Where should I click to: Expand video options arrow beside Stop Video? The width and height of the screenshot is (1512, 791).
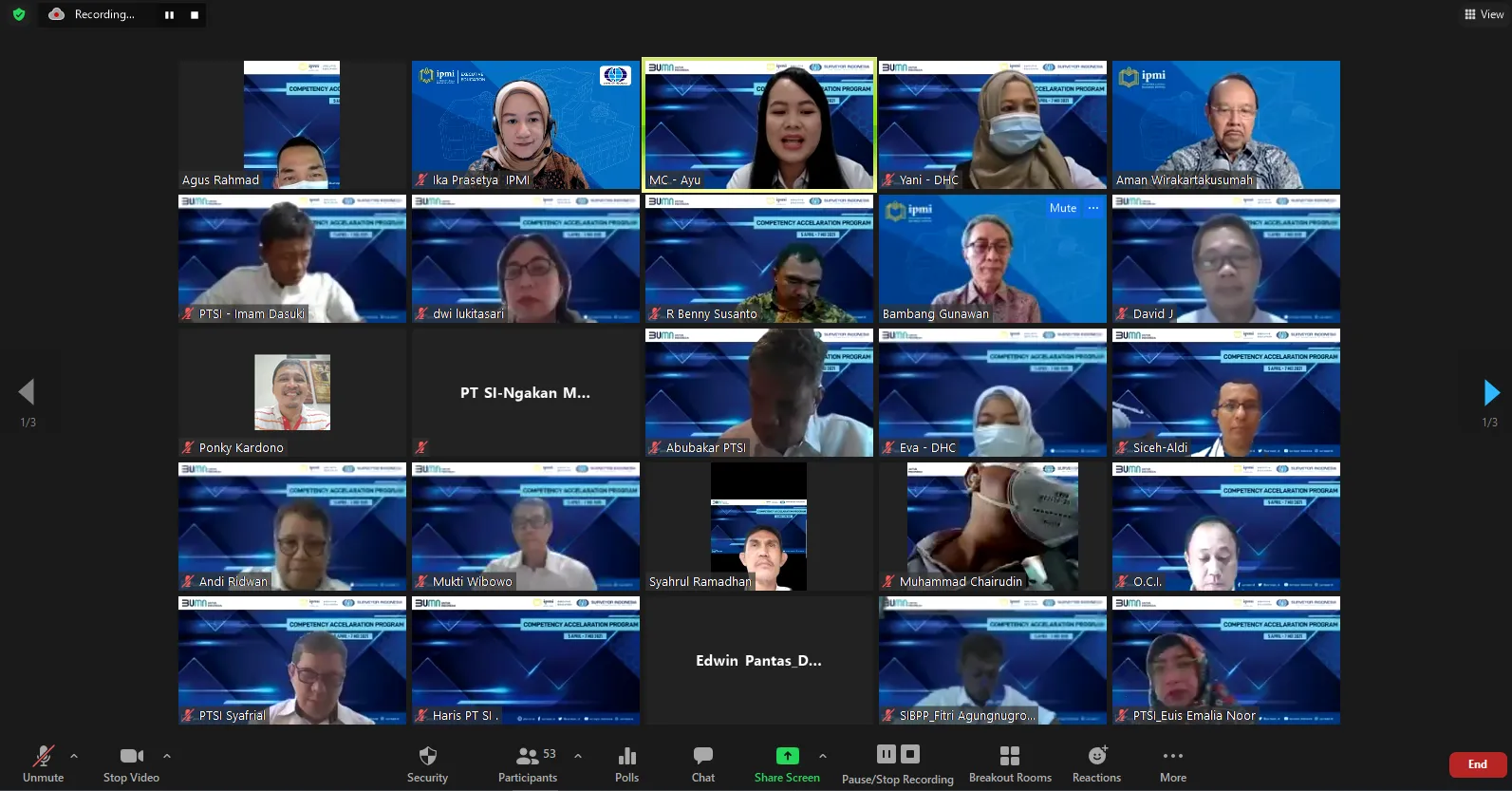coord(167,756)
